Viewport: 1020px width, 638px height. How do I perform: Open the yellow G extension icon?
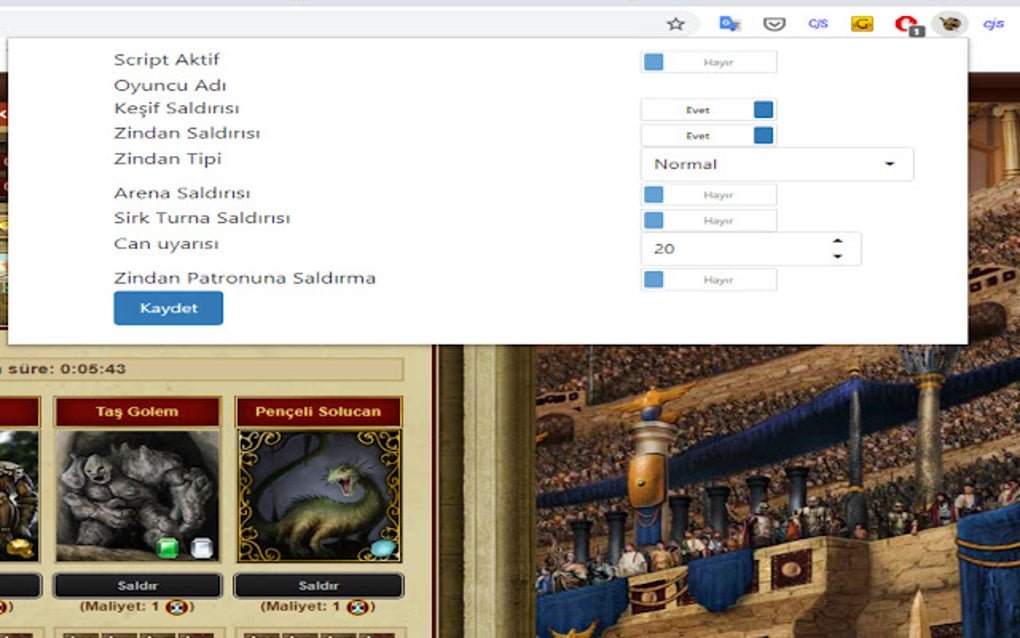pyautogui.click(x=862, y=24)
